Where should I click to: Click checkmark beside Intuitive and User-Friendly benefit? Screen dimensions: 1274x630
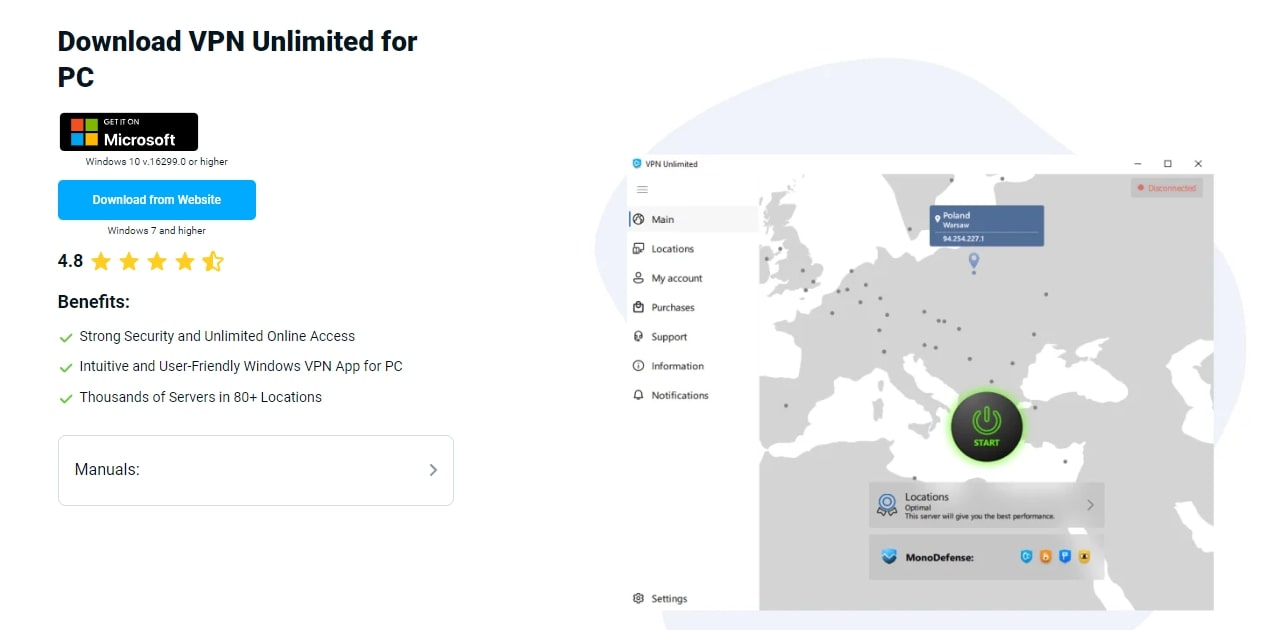[x=66, y=368]
